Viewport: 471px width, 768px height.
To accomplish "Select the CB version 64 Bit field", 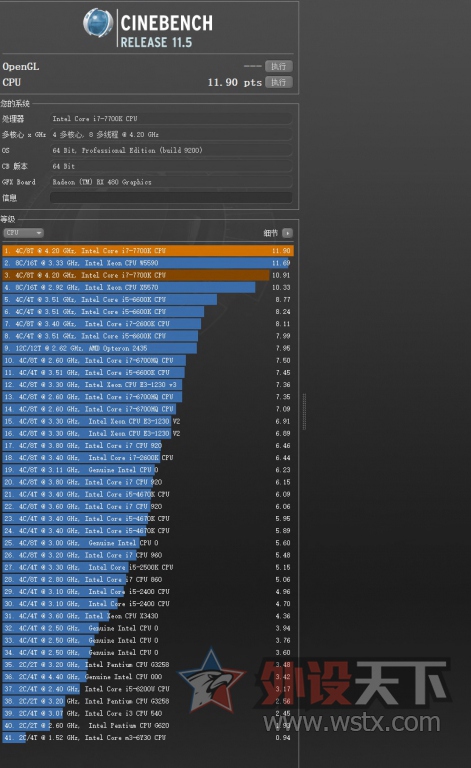I will 171,166.
